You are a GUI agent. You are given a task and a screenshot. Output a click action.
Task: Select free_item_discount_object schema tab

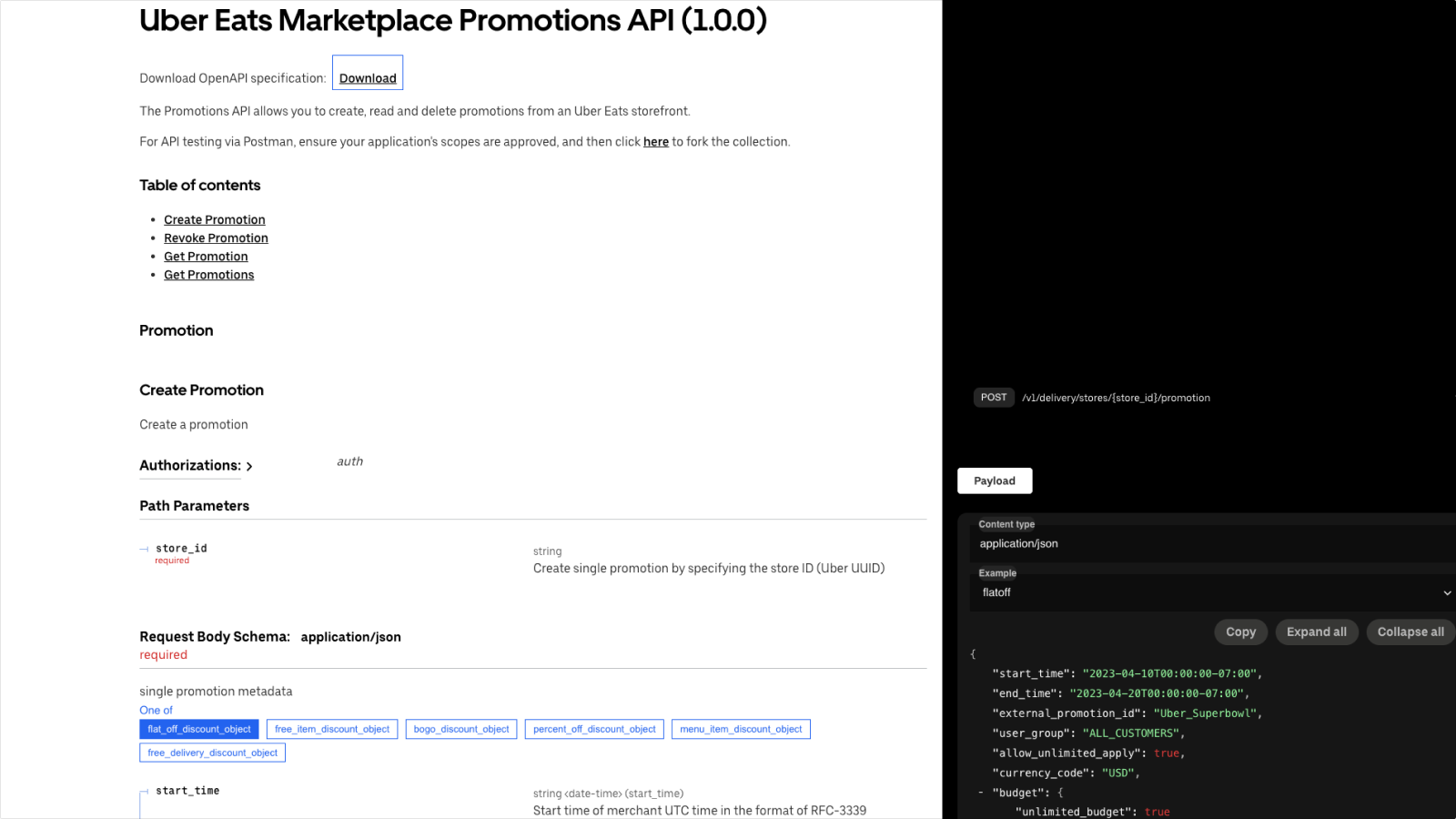[x=332, y=729]
